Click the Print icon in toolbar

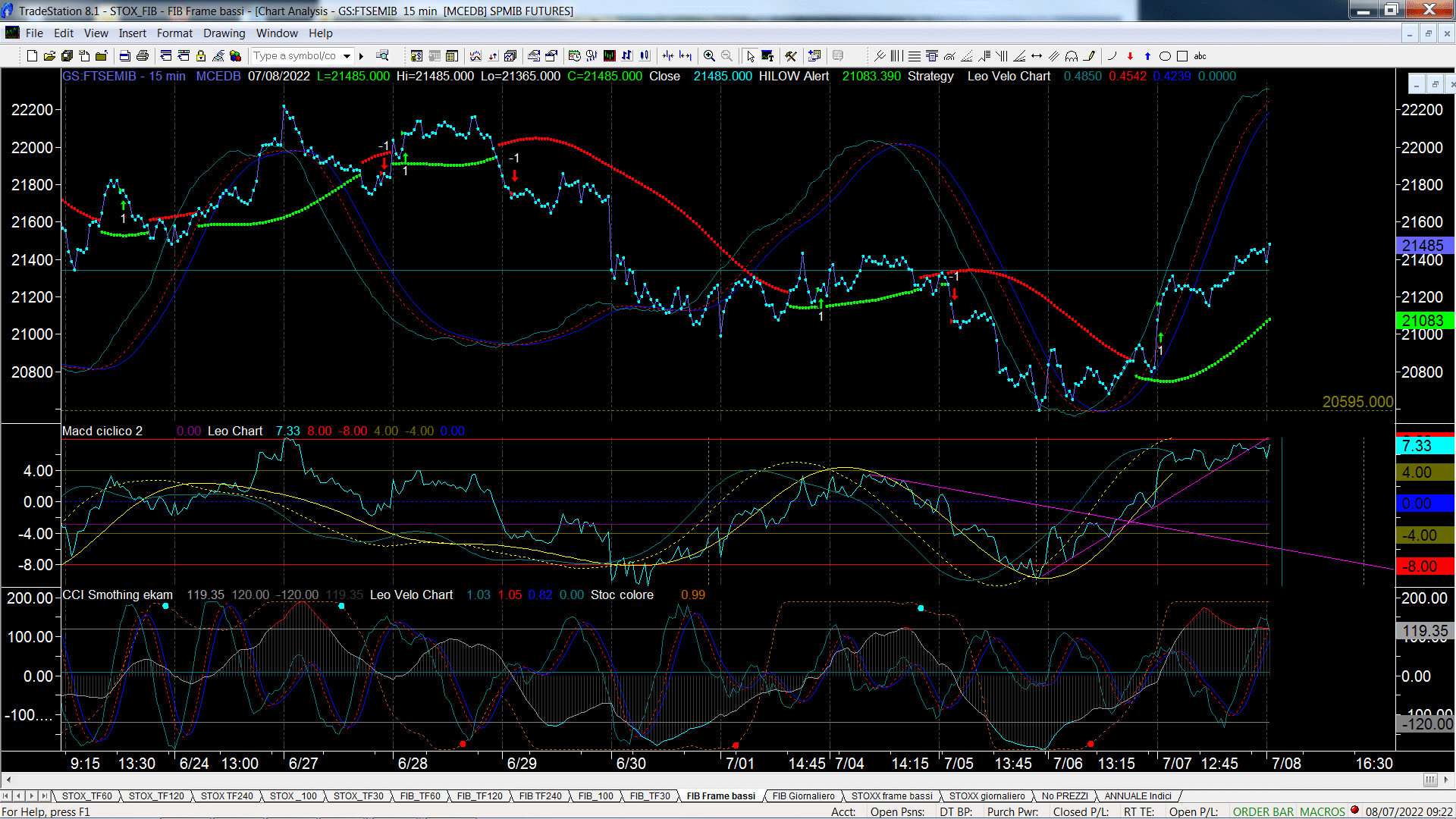click(x=142, y=55)
